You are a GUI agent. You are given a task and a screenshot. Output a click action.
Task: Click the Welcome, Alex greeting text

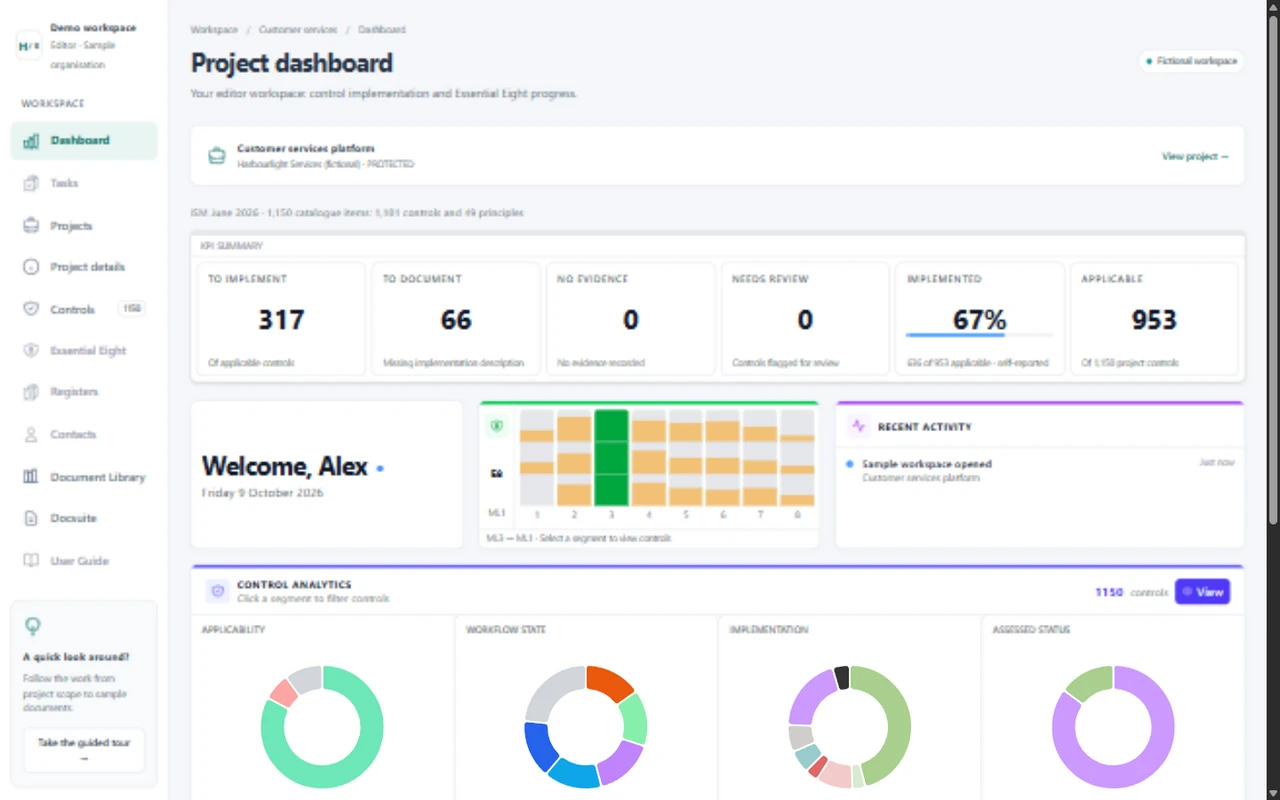[x=285, y=466]
